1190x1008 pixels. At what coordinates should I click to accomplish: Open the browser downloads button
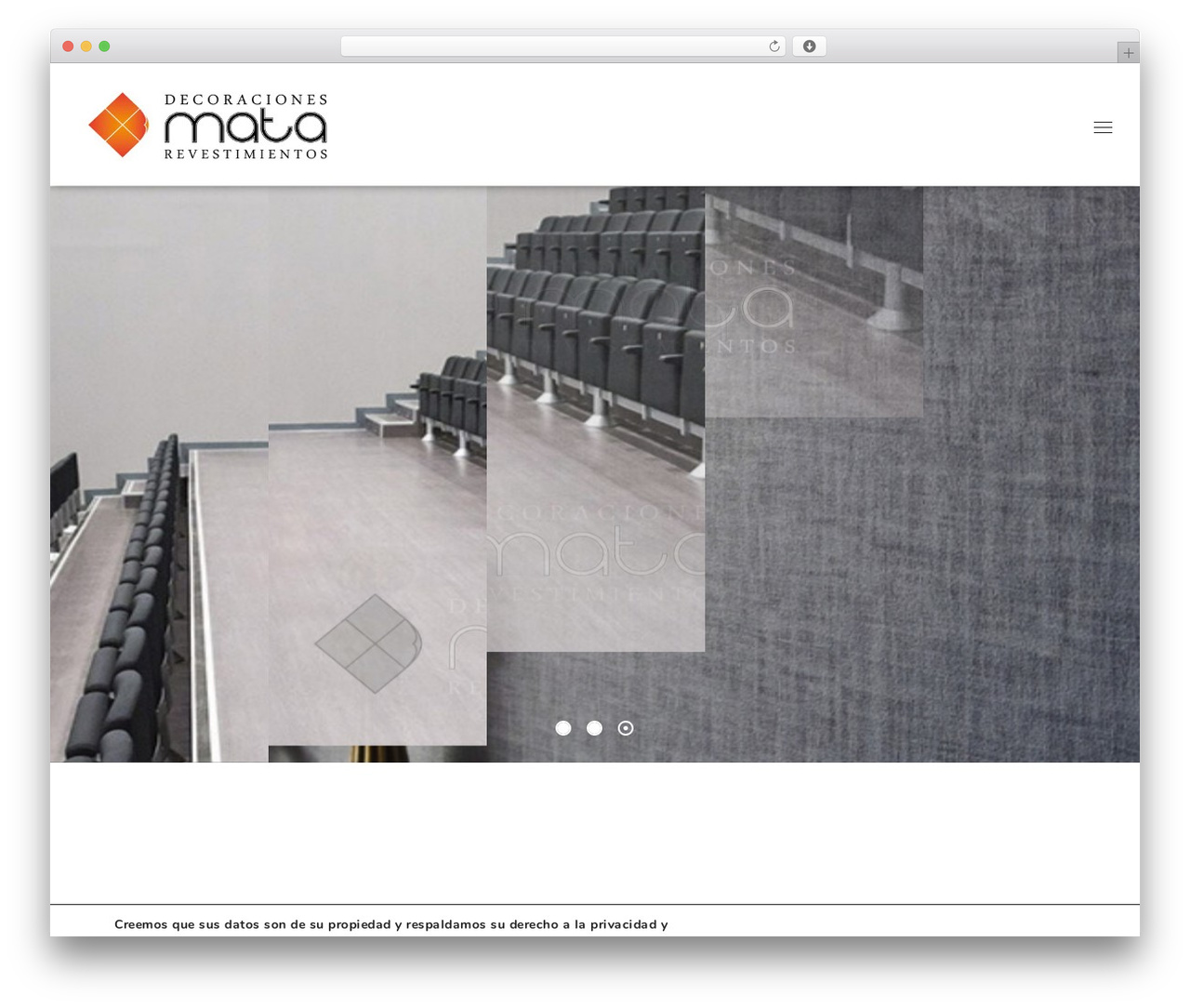(x=809, y=46)
